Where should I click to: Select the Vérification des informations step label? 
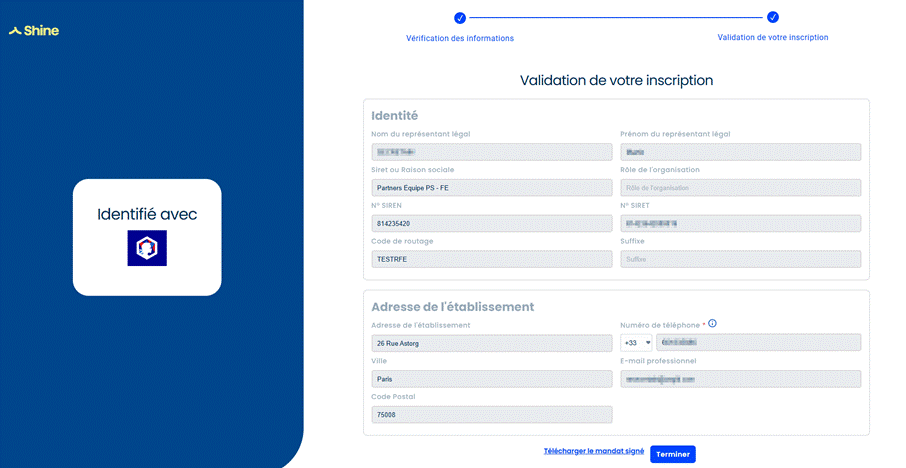(x=460, y=38)
